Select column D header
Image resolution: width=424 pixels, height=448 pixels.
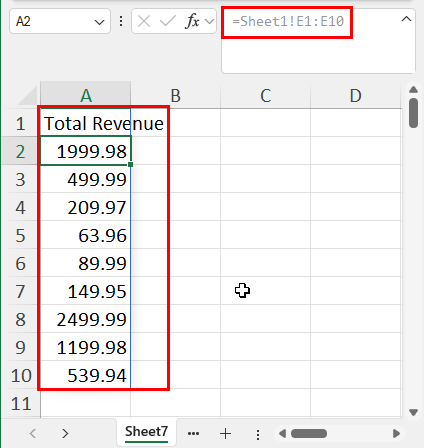pyautogui.click(x=355, y=95)
